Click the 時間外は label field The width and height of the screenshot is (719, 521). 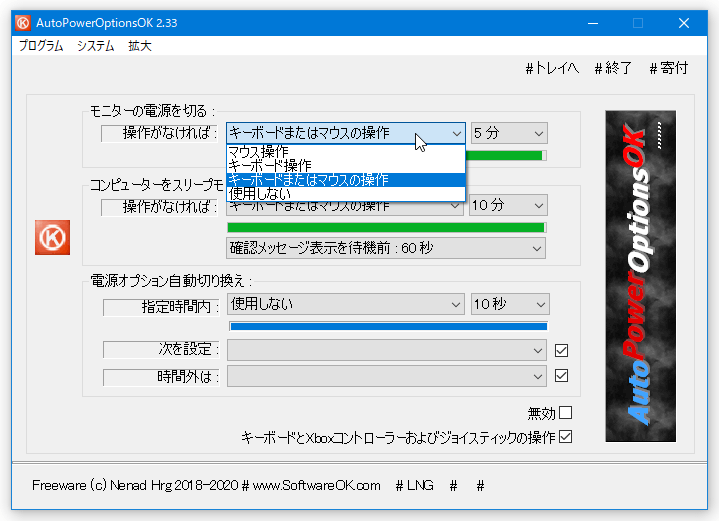[161, 377]
